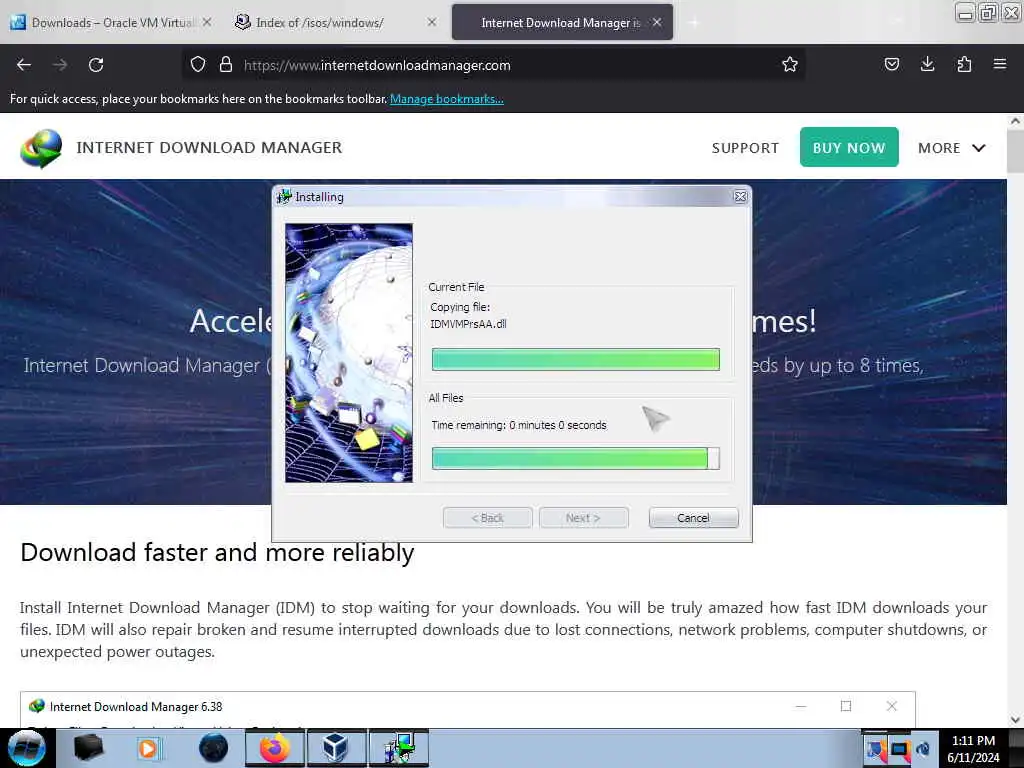The height and width of the screenshot is (768, 1024).
Task: Open the tracking protection shield icon
Action: (198, 65)
